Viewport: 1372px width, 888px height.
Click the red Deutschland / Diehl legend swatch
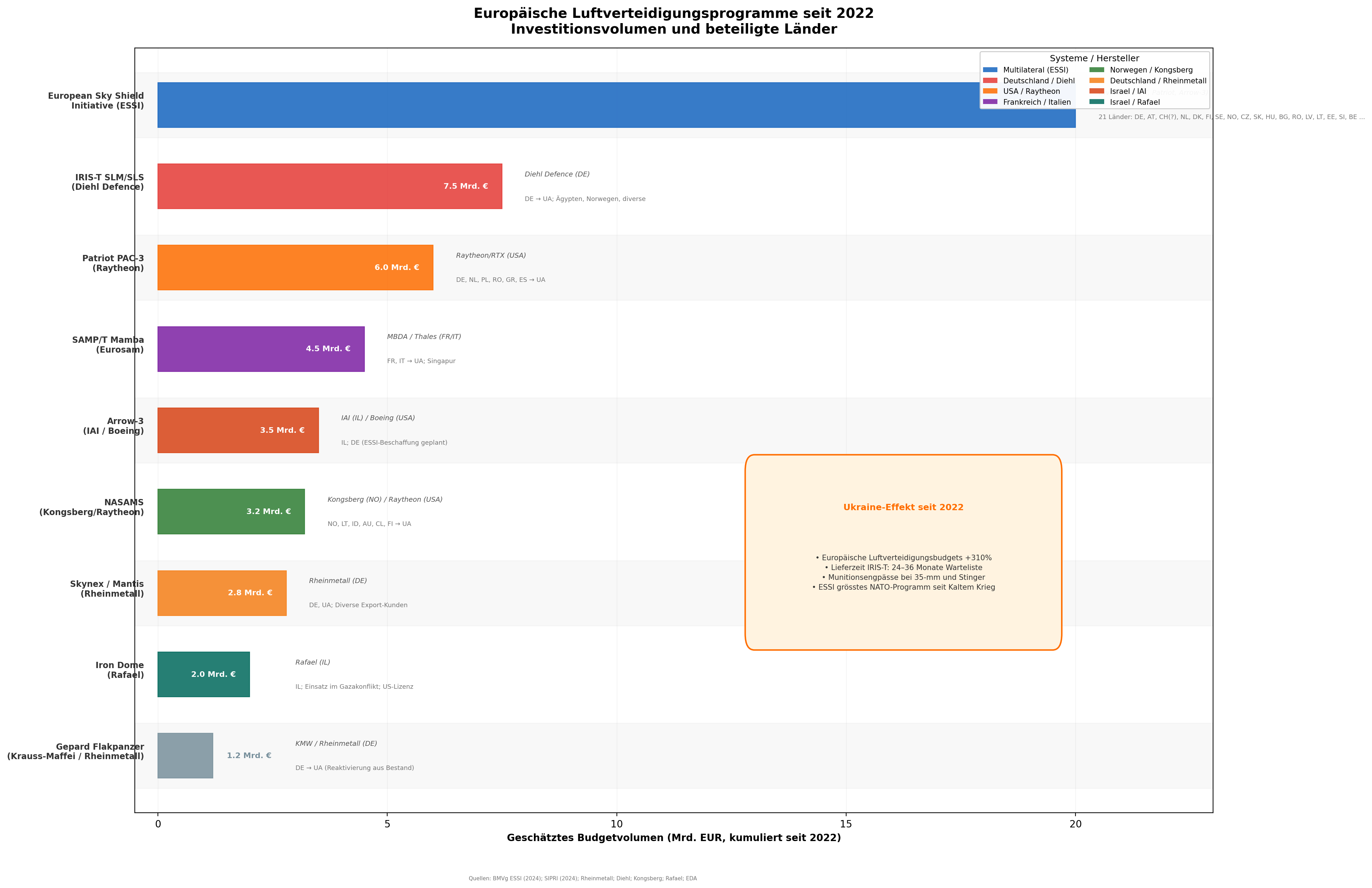pos(990,81)
